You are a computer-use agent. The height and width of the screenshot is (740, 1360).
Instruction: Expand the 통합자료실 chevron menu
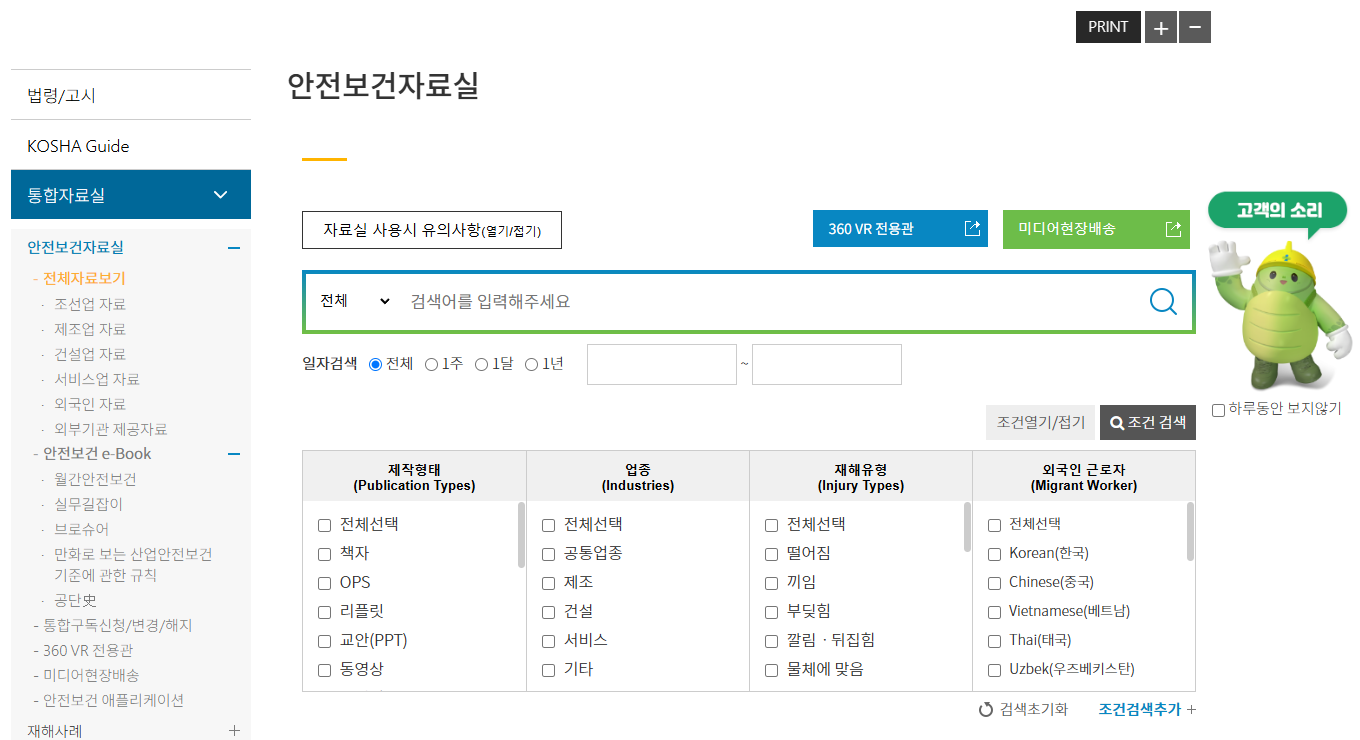(221, 195)
